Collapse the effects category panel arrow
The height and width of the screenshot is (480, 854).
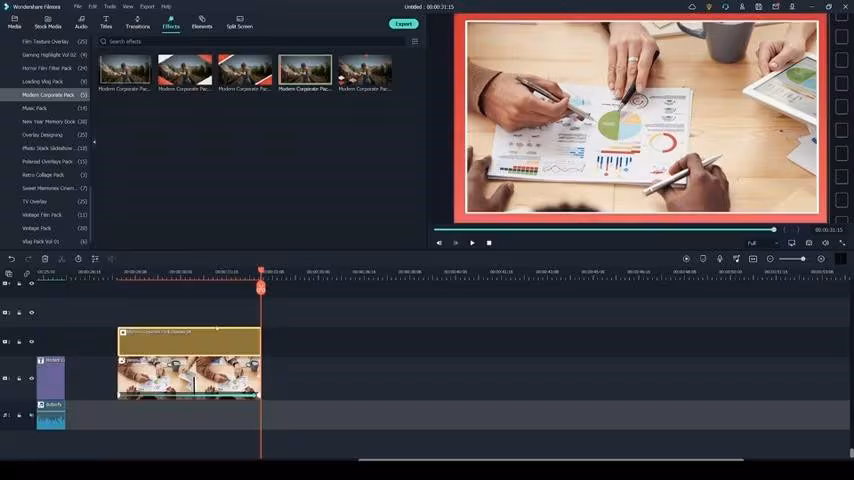pos(94,142)
